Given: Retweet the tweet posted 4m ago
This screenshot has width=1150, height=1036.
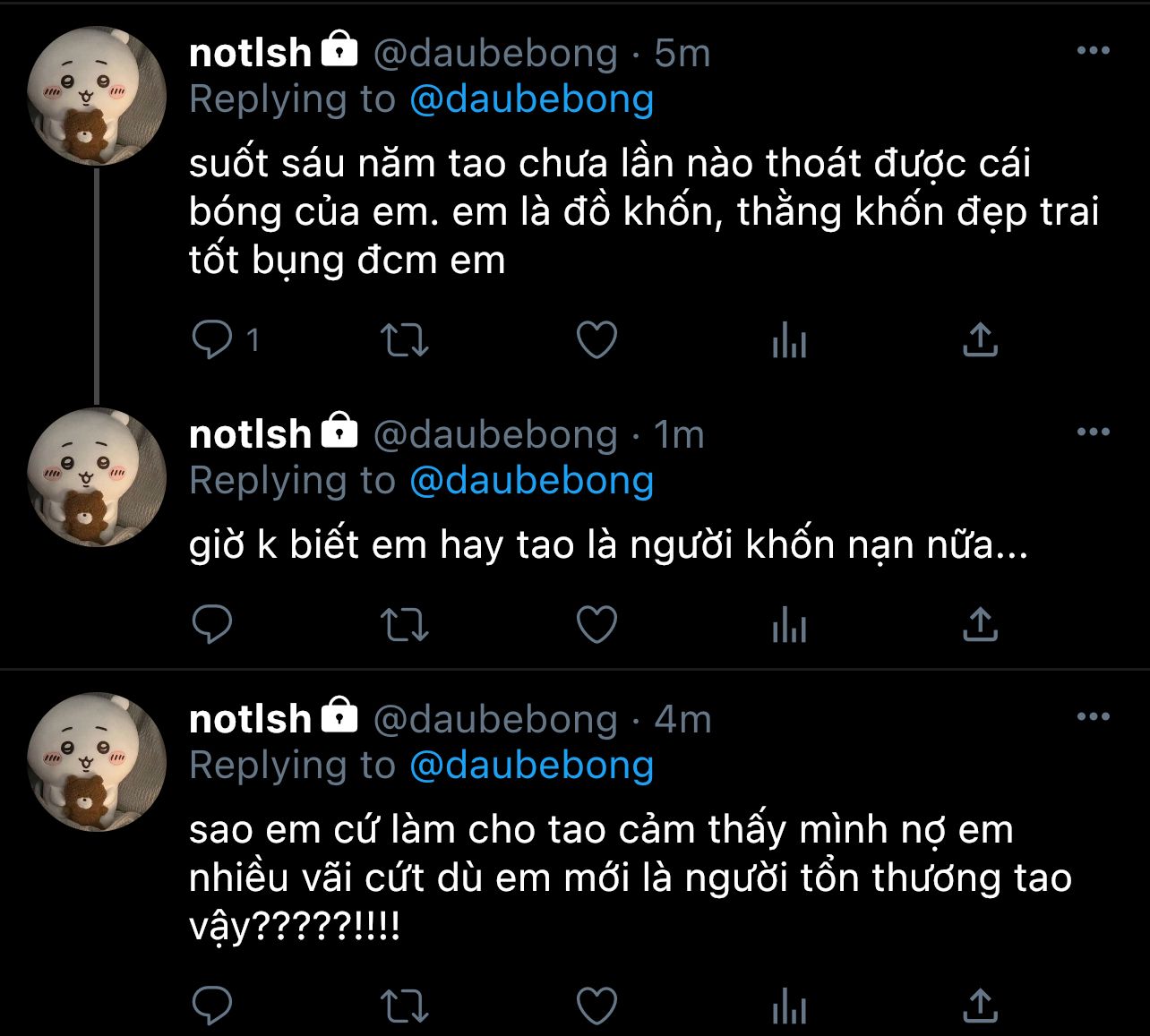Looking at the screenshot, I should pyautogui.click(x=405, y=1006).
